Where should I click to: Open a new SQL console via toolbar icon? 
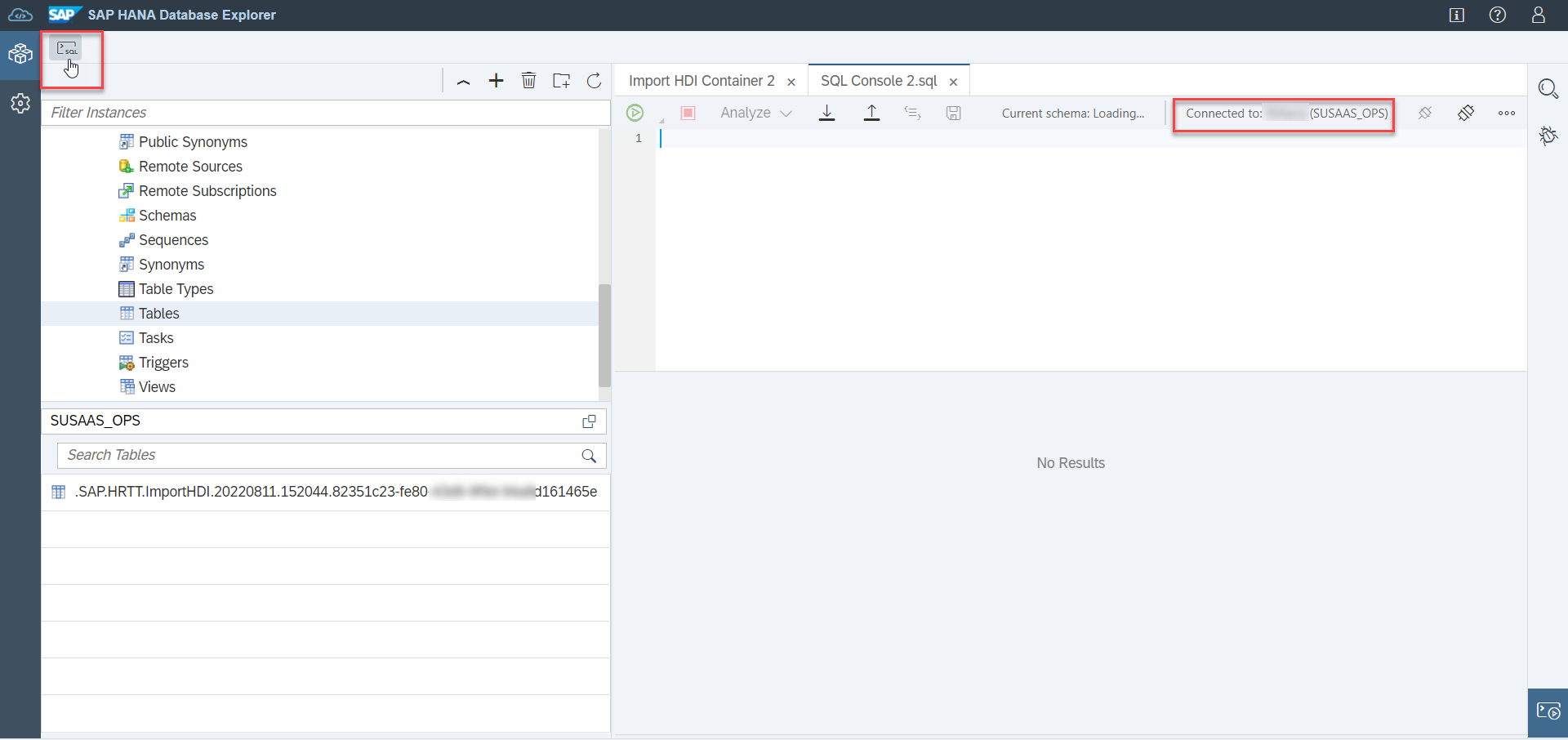click(67, 49)
